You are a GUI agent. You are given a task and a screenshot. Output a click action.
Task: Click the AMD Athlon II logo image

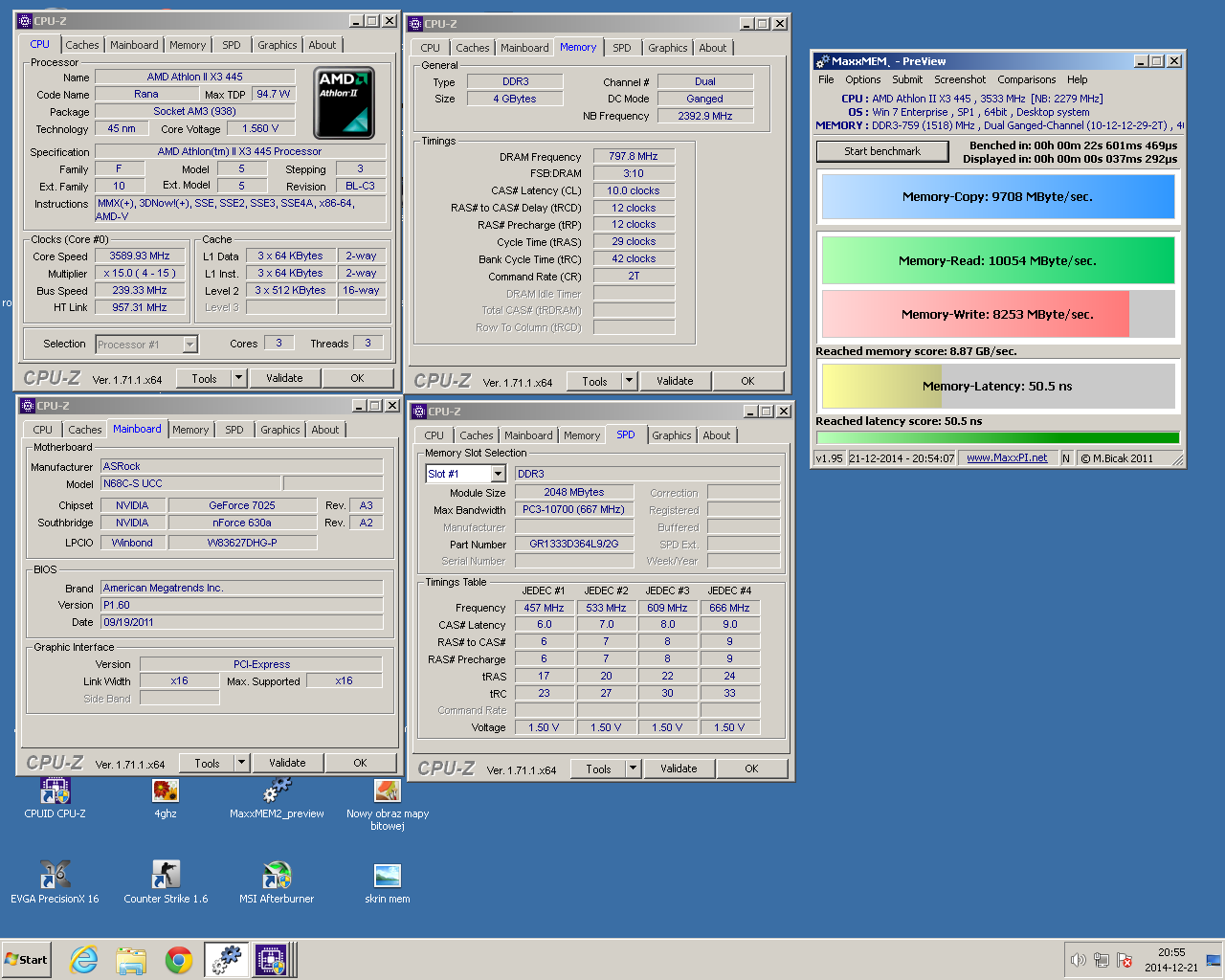pyautogui.click(x=345, y=102)
